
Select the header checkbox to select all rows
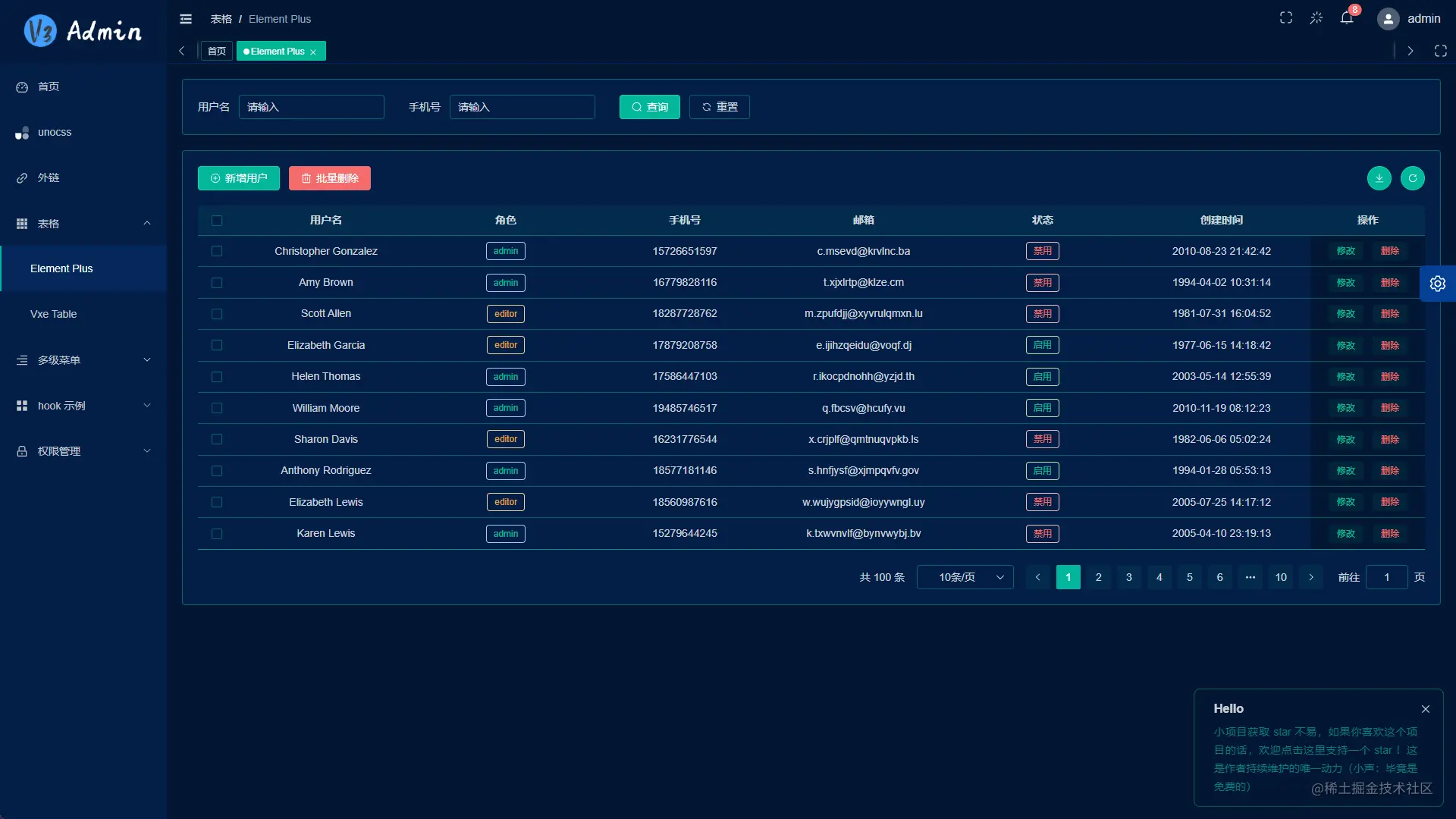(218, 221)
